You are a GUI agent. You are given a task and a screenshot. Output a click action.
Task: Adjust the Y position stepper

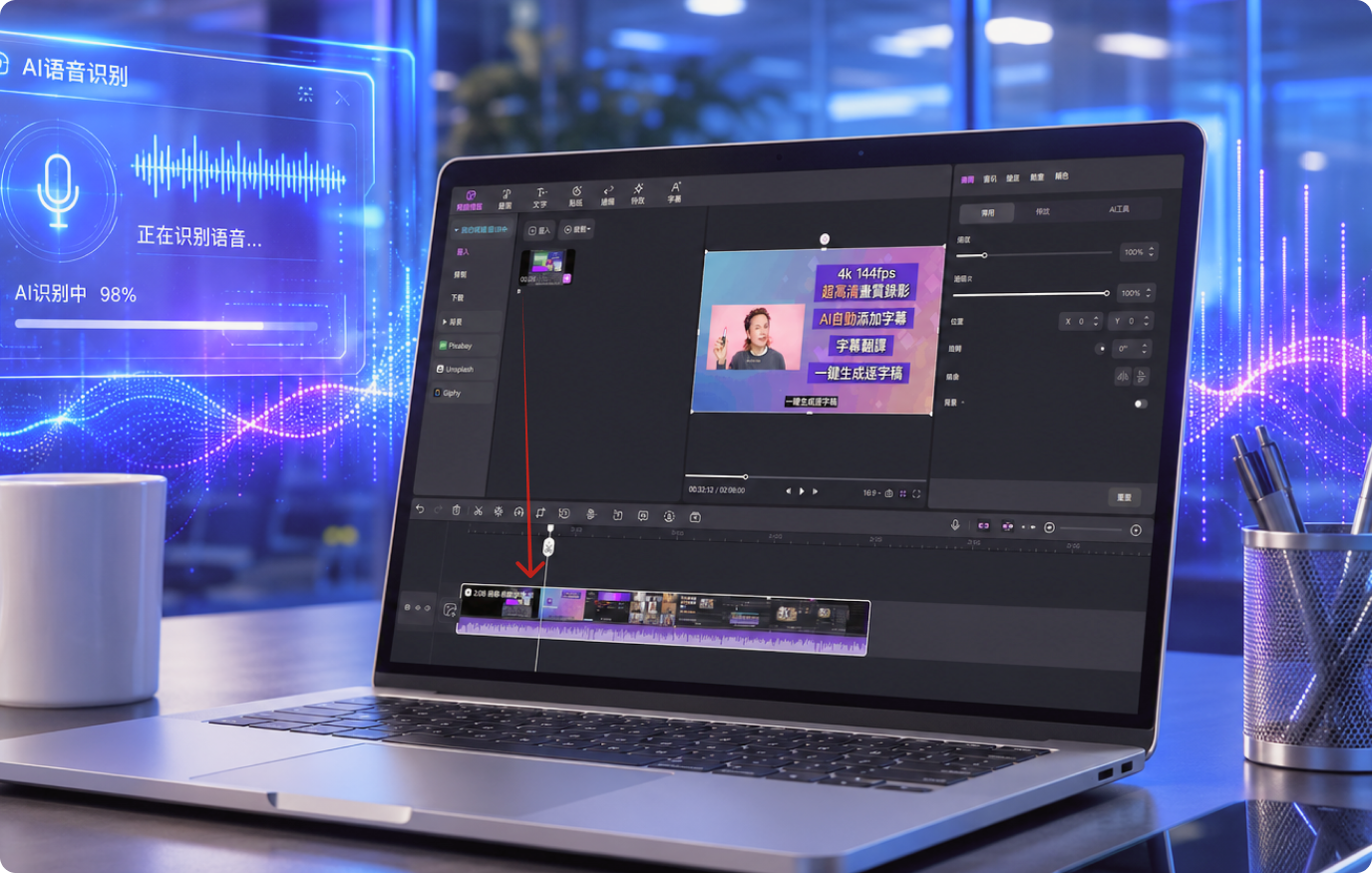click(1133, 321)
